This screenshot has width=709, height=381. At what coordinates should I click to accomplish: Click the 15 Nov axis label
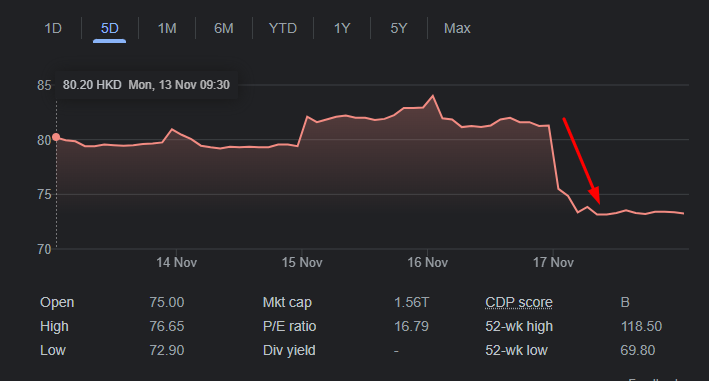(302, 263)
